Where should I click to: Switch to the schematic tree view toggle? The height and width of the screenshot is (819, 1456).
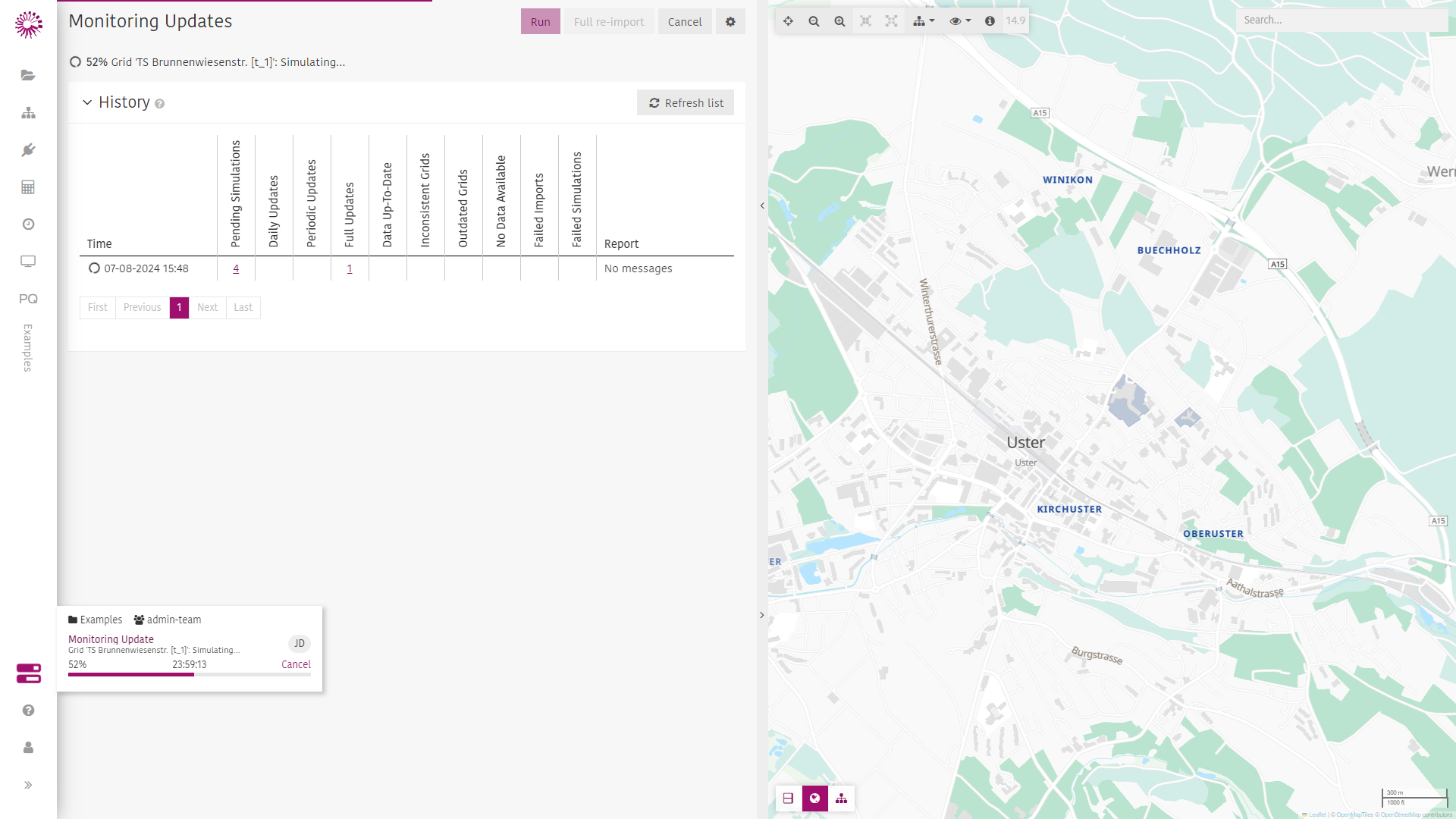(x=842, y=799)
